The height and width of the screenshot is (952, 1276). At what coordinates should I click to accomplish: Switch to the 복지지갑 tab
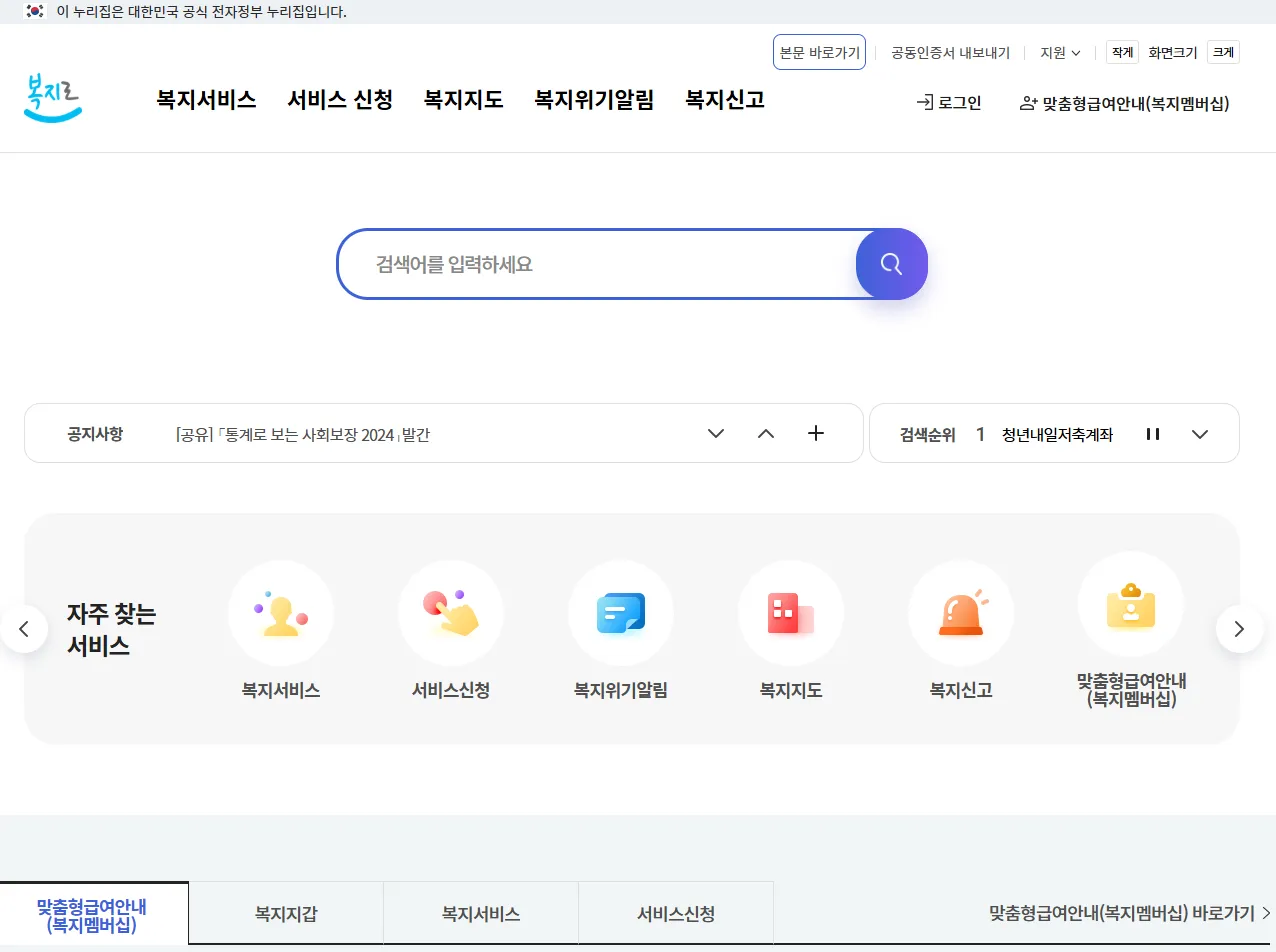(285, 912)
